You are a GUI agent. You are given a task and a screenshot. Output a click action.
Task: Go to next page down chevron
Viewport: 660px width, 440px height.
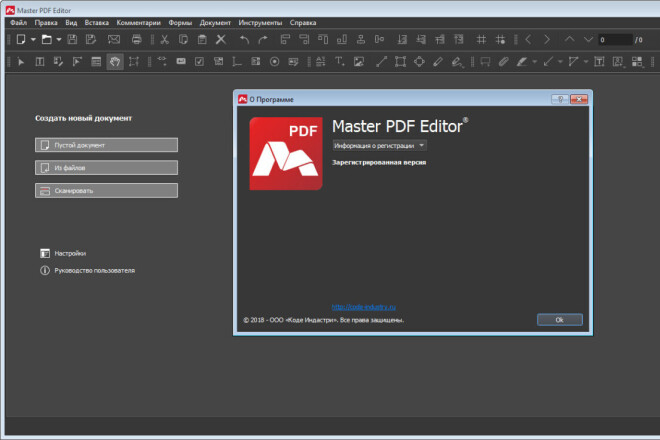click(x=588, y=40)
